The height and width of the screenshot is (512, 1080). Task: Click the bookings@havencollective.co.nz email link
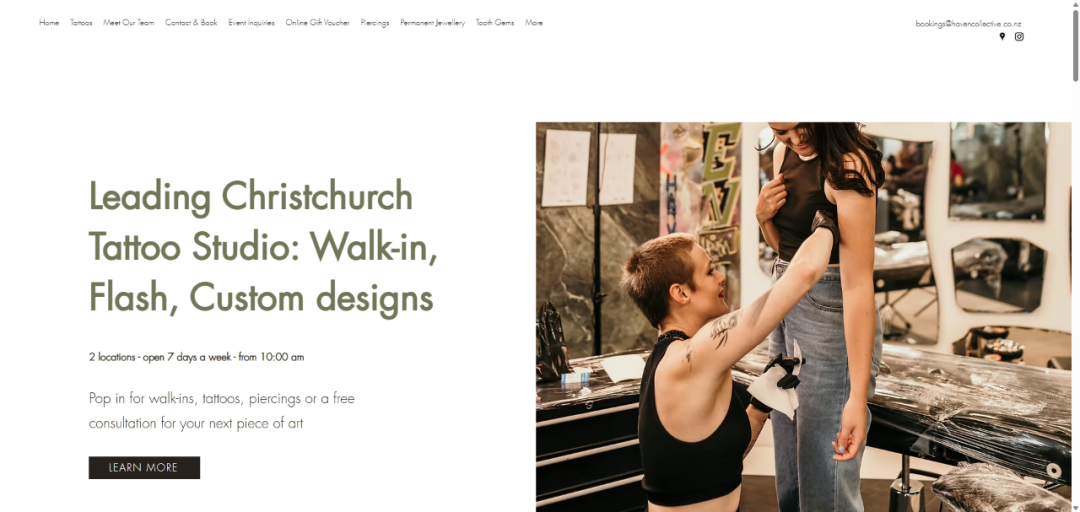tap(968, 23)
